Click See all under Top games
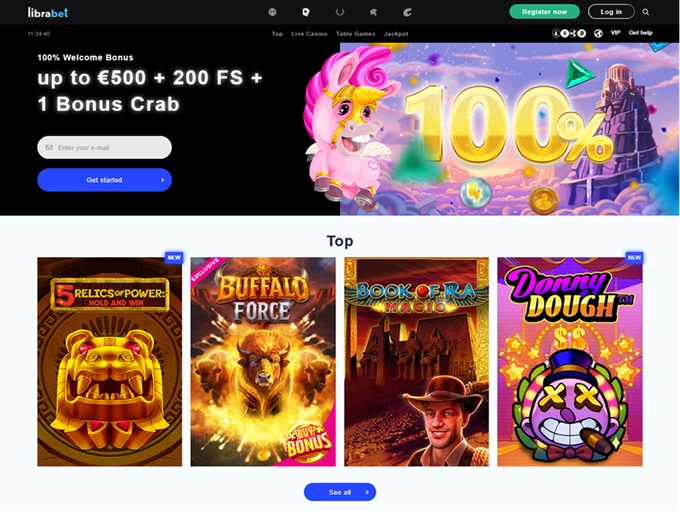 point(340,492)
